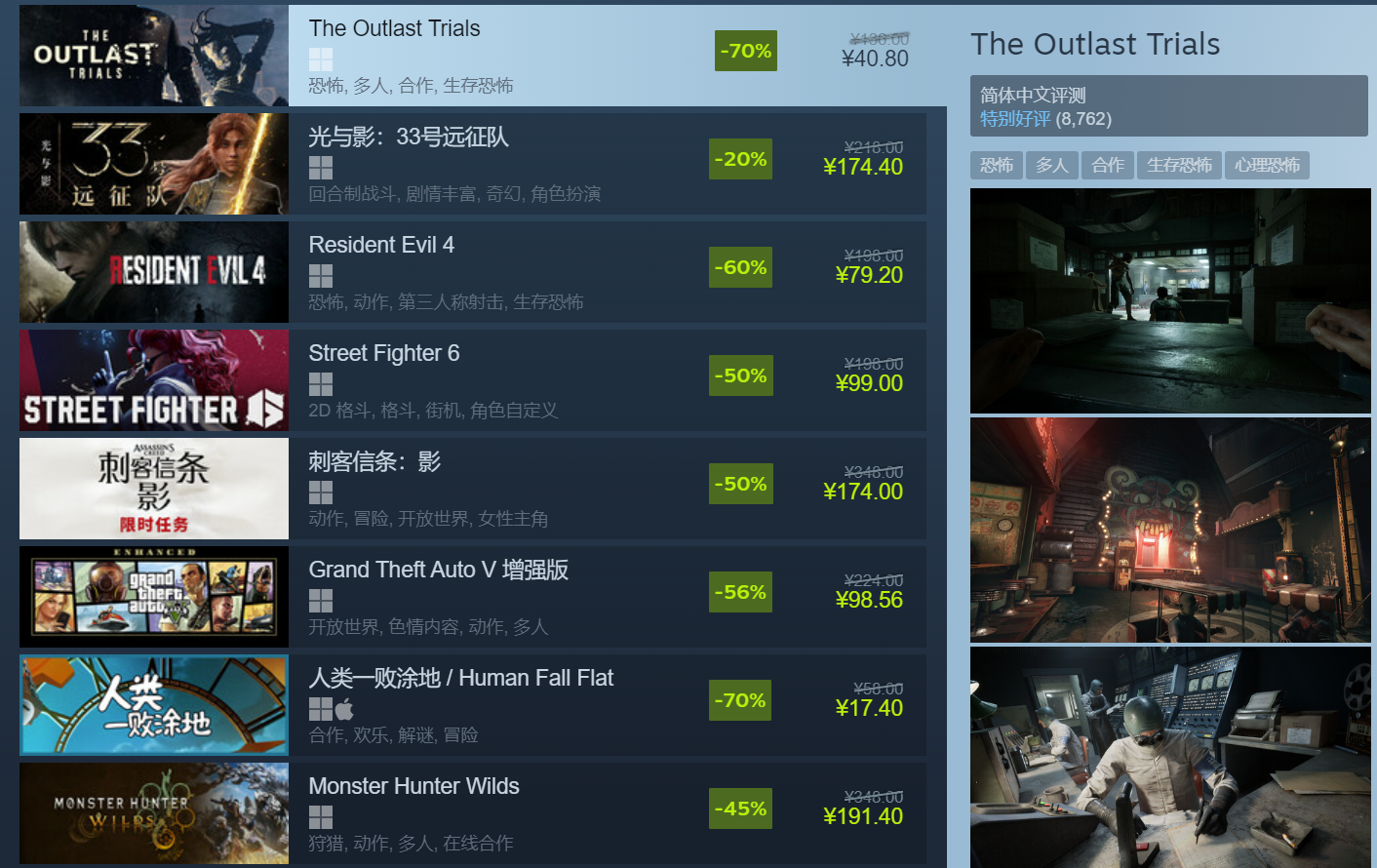Click the -45% discount on Monster Hunter Wilds

(740, 809)
